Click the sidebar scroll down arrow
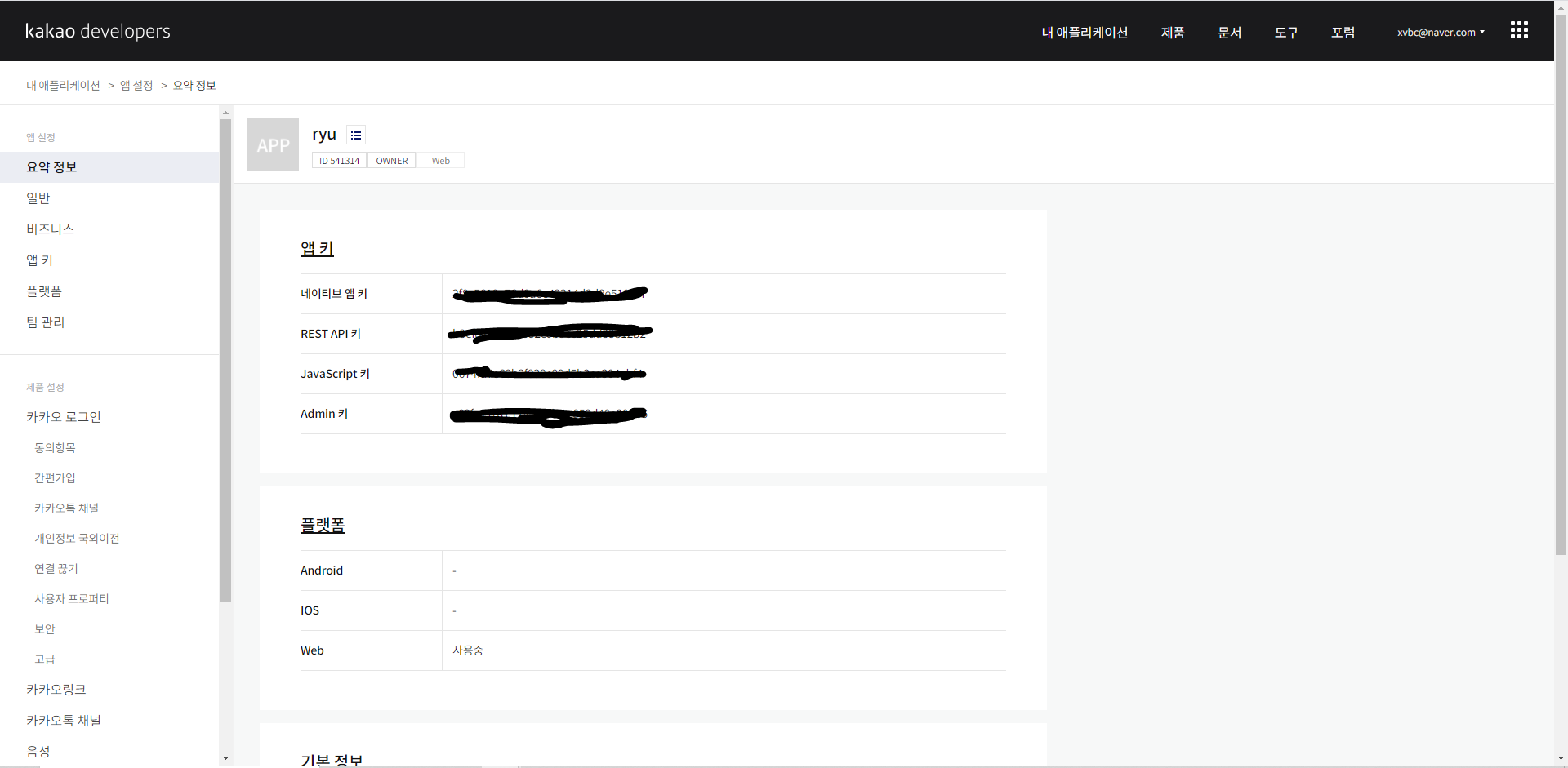1568x768 pixels. pos(226,758)
